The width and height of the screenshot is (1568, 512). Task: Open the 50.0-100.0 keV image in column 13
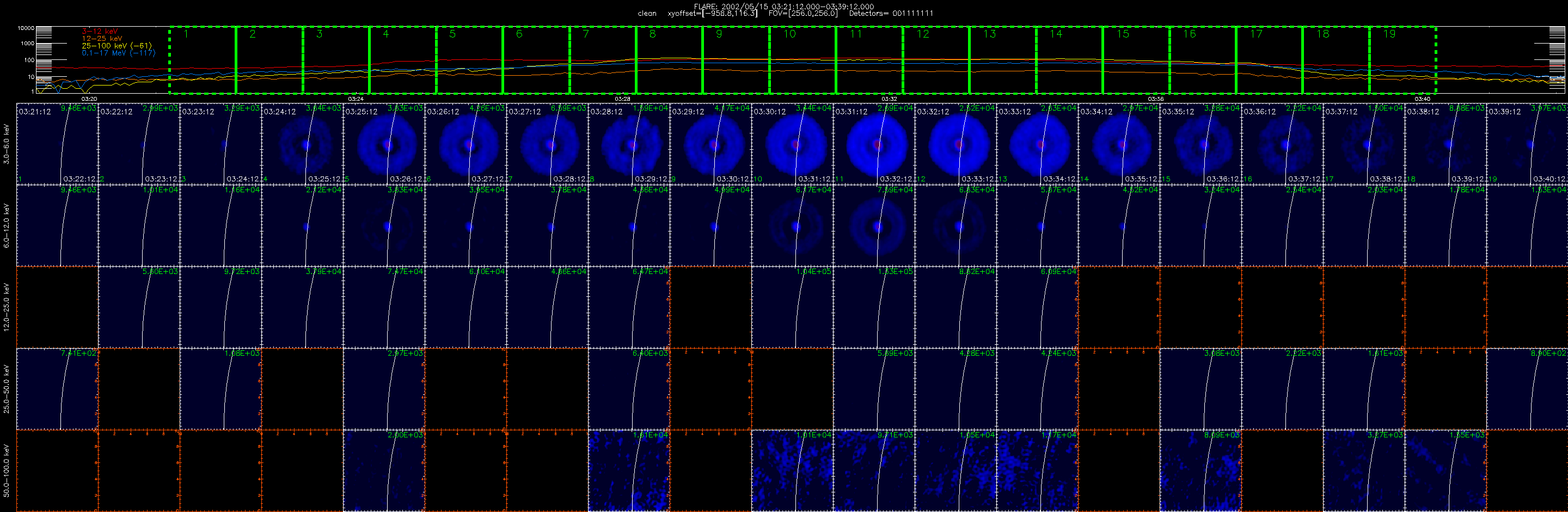click(1037, 470)
